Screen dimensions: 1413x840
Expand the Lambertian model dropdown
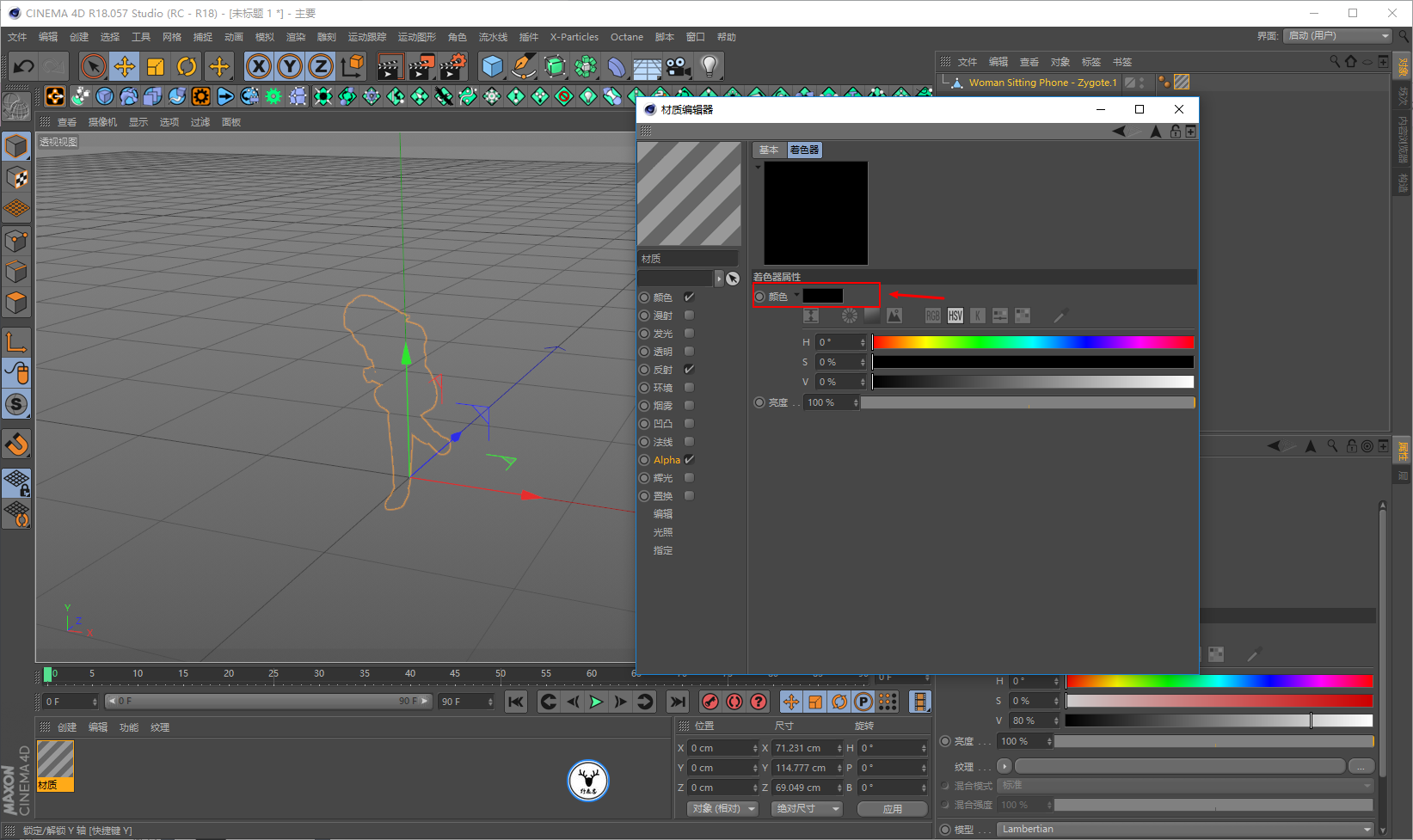[1185, 829]
